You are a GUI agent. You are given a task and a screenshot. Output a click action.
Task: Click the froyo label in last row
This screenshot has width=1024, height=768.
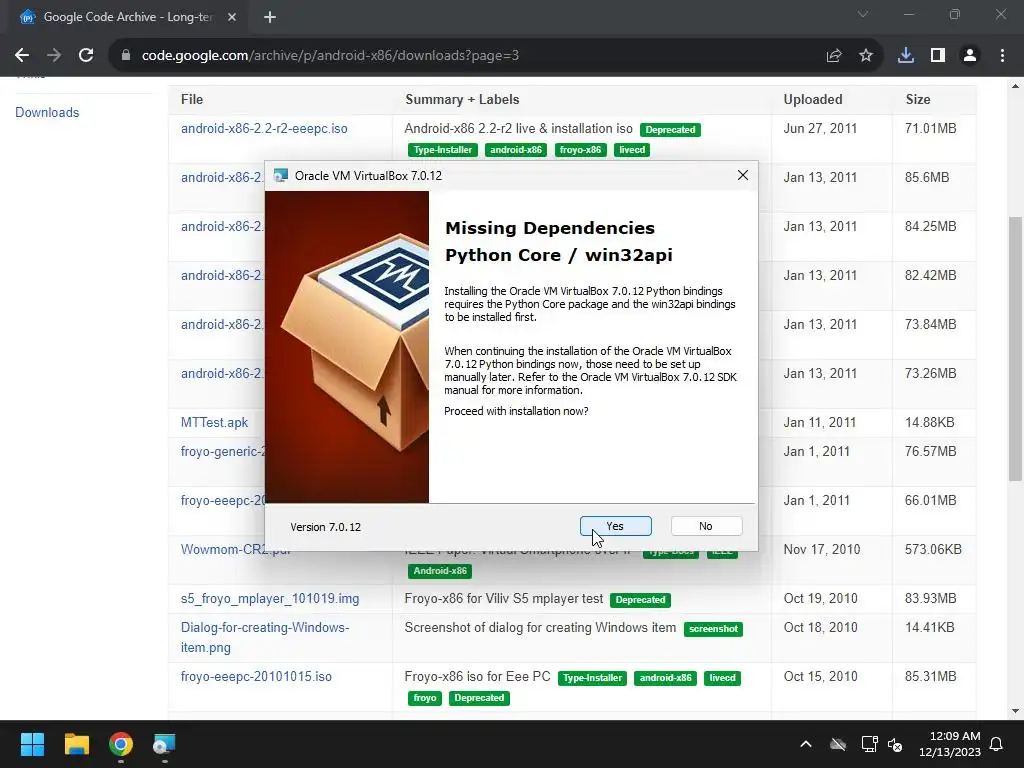(425, 698)
